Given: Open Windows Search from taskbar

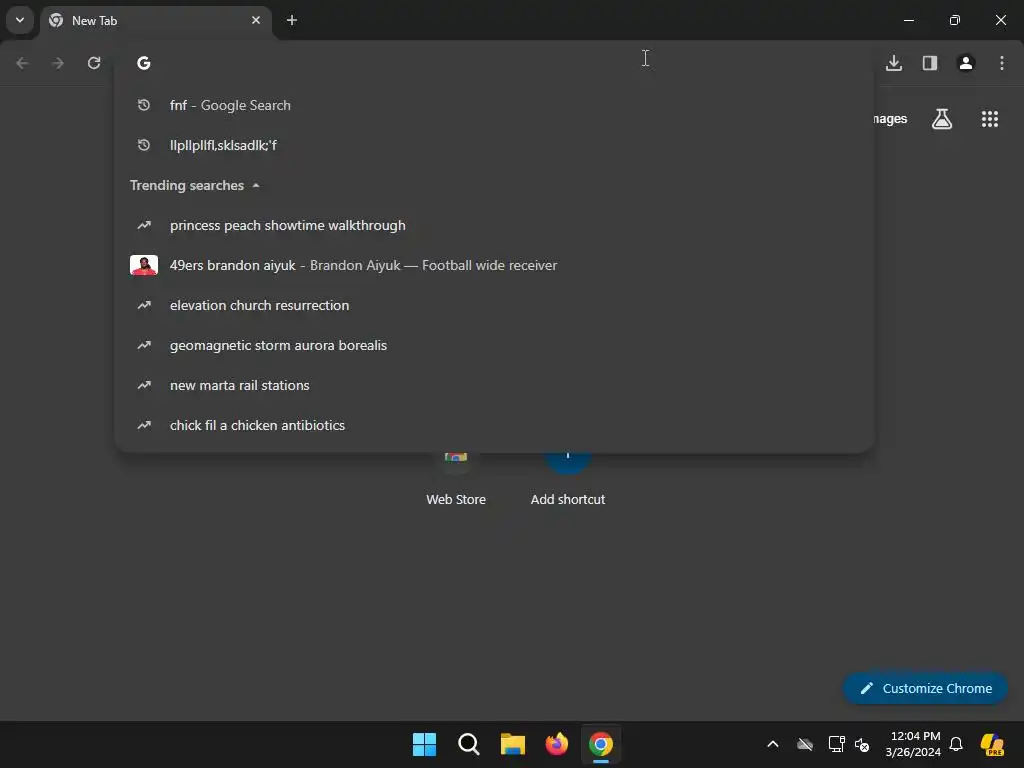Looking at the screenshot, I should [468, 744].
